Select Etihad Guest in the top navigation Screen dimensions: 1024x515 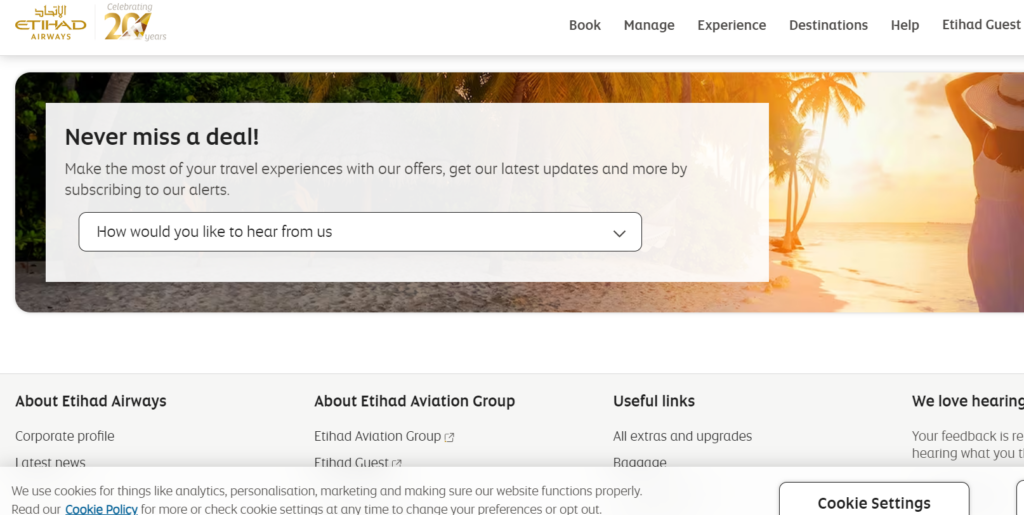[981, 25]
